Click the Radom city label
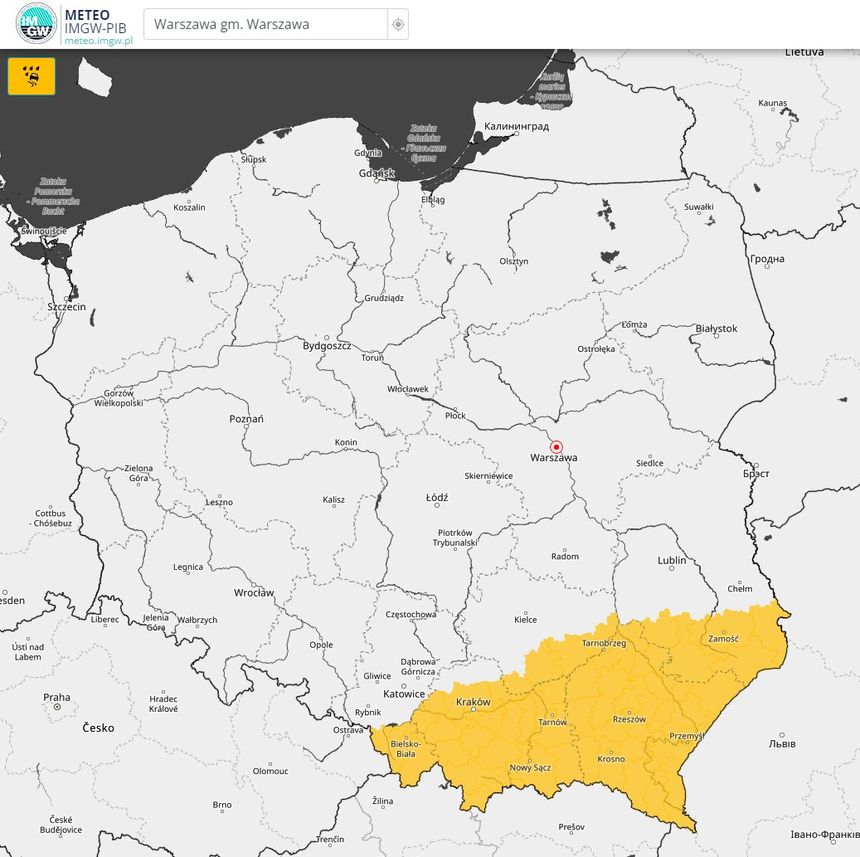The image size is (860, 857). pos(565,557)
